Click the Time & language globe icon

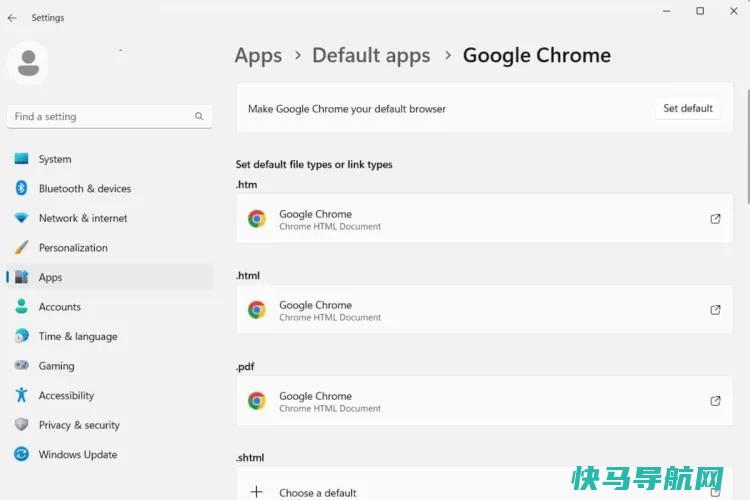pos(22,336)
